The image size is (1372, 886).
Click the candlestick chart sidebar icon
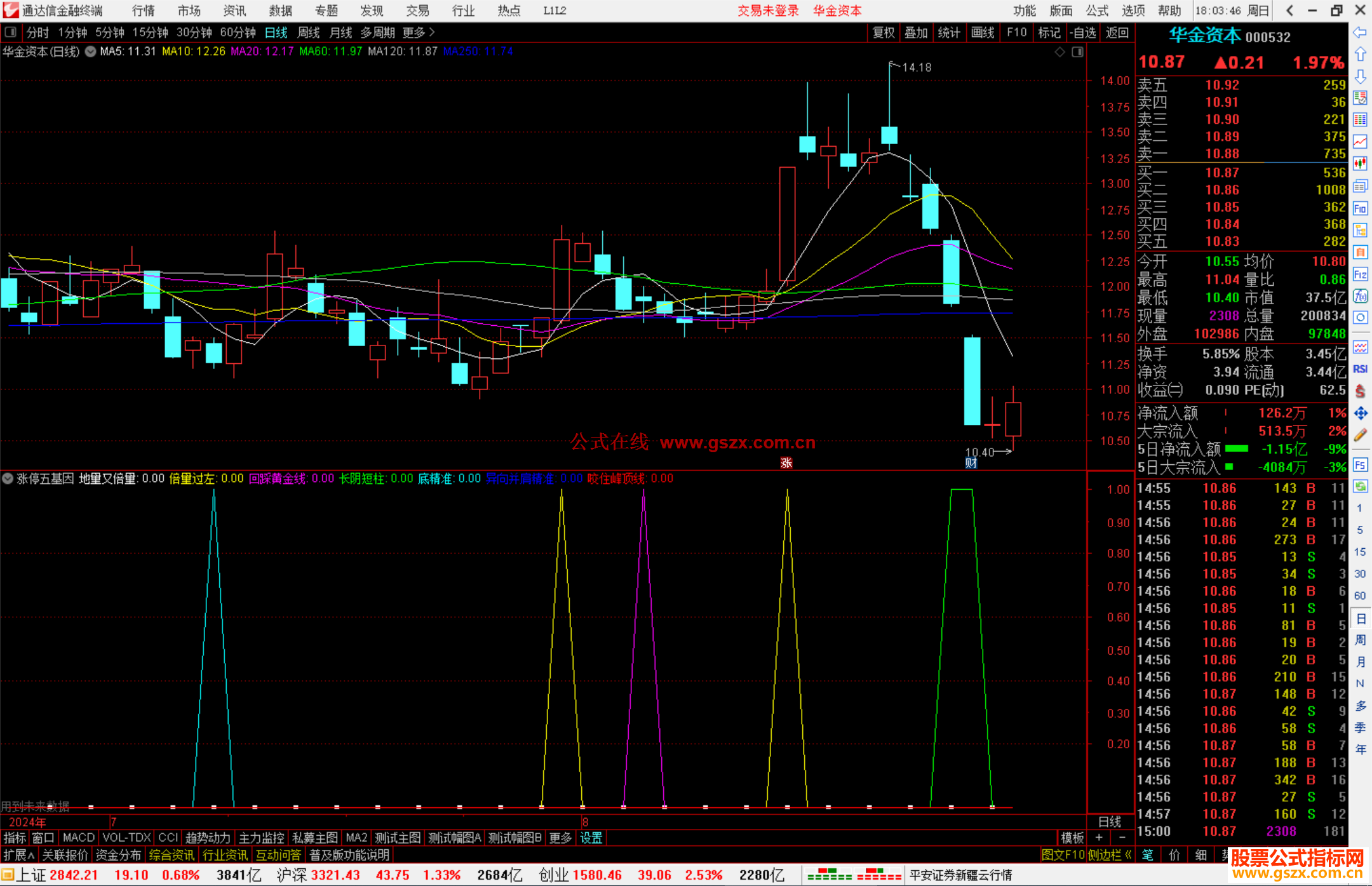tap(1360, 163)
